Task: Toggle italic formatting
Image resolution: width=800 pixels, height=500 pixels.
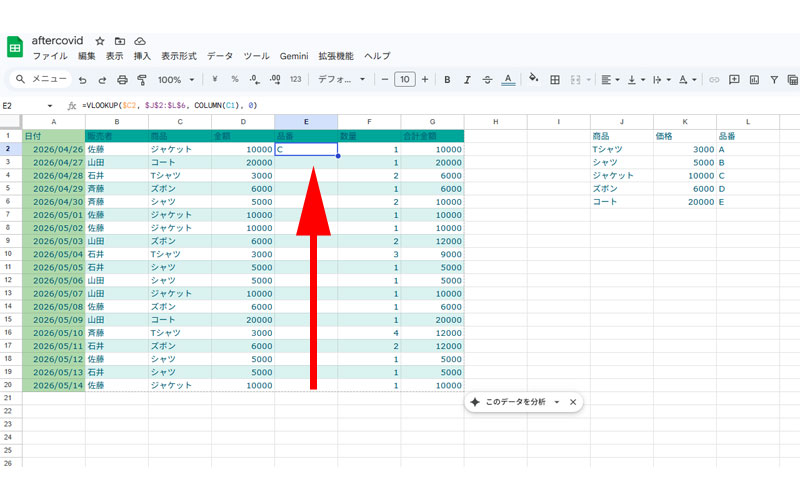Action: pos(467,80)
